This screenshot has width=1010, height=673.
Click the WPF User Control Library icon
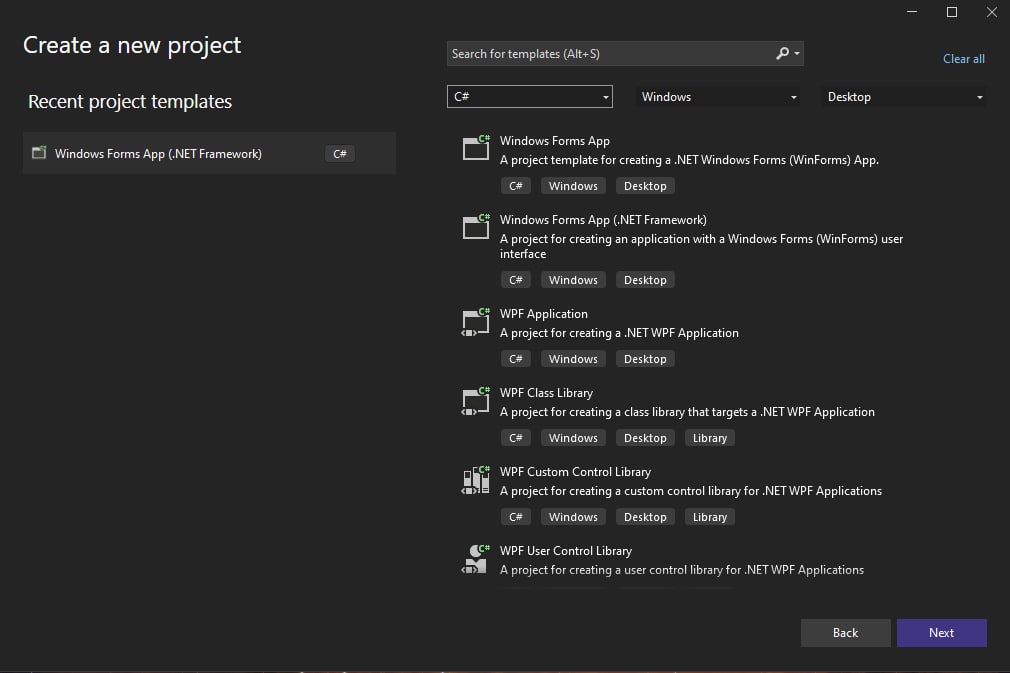[x=476, y=559]
